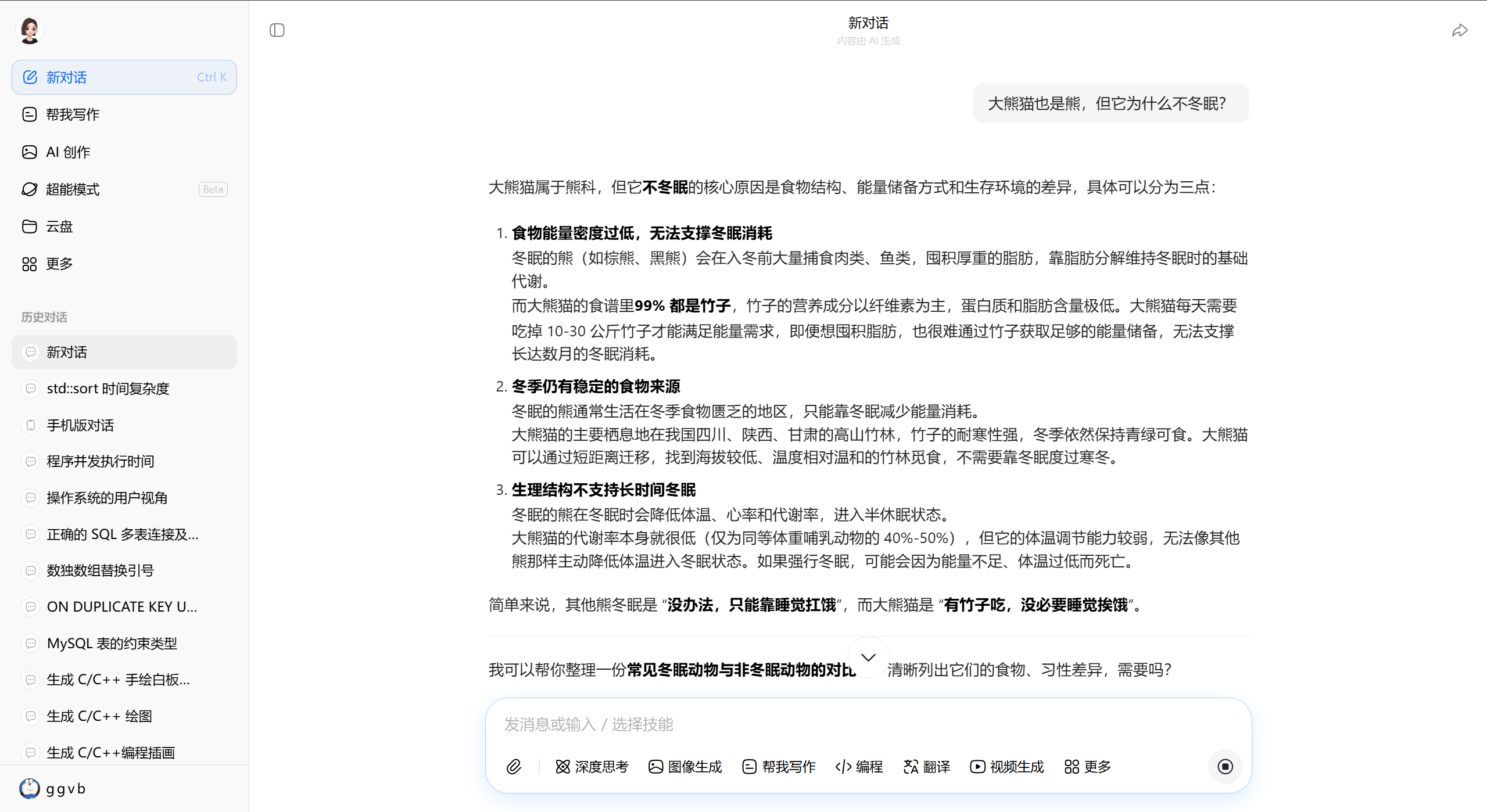Select 视频生成 video generation skill
The image size is (1487, 812).
(x=1007, y=767)
